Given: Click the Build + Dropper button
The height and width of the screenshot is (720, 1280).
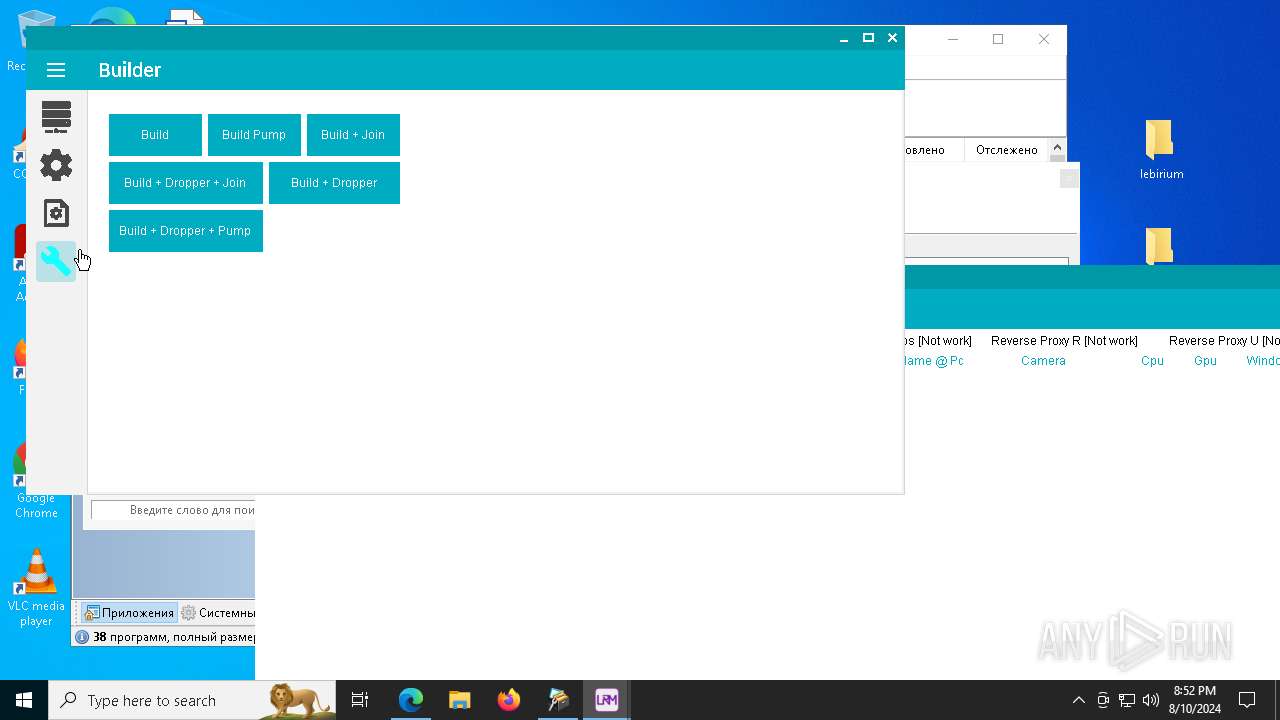Looking at the screenshot, I should click(x=334, y=183).
